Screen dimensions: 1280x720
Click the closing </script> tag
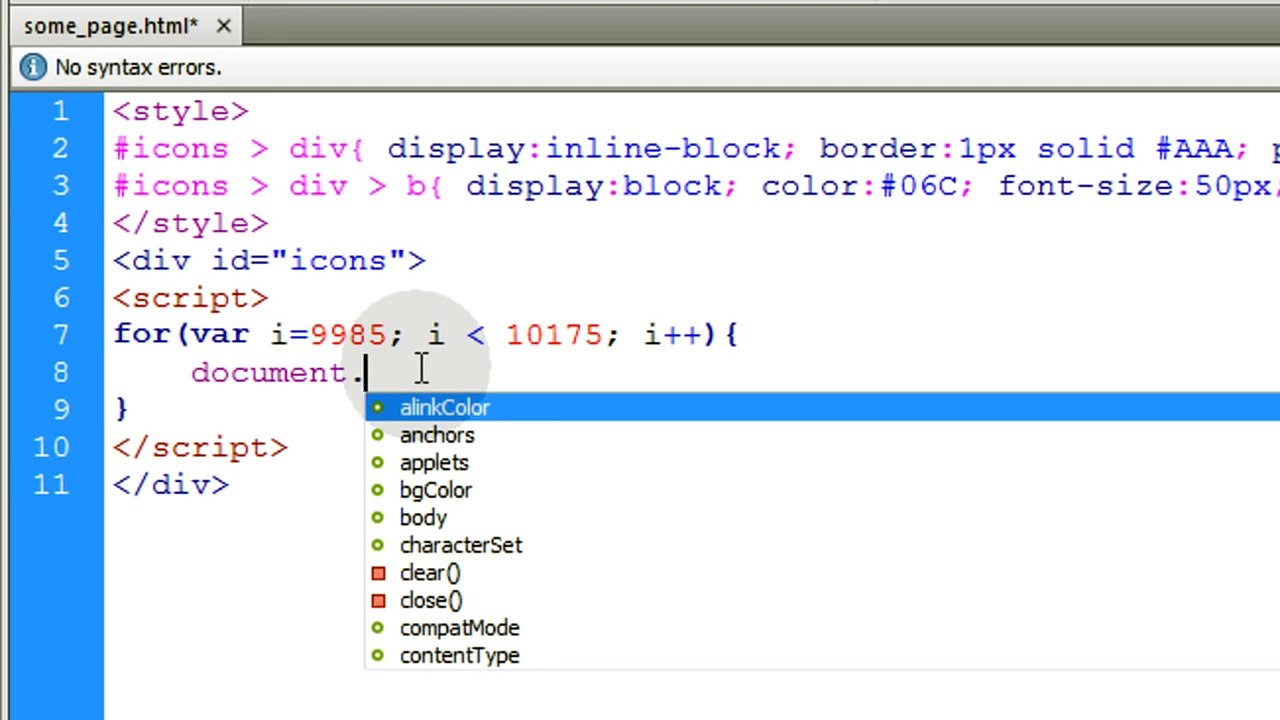coord(201,447)
